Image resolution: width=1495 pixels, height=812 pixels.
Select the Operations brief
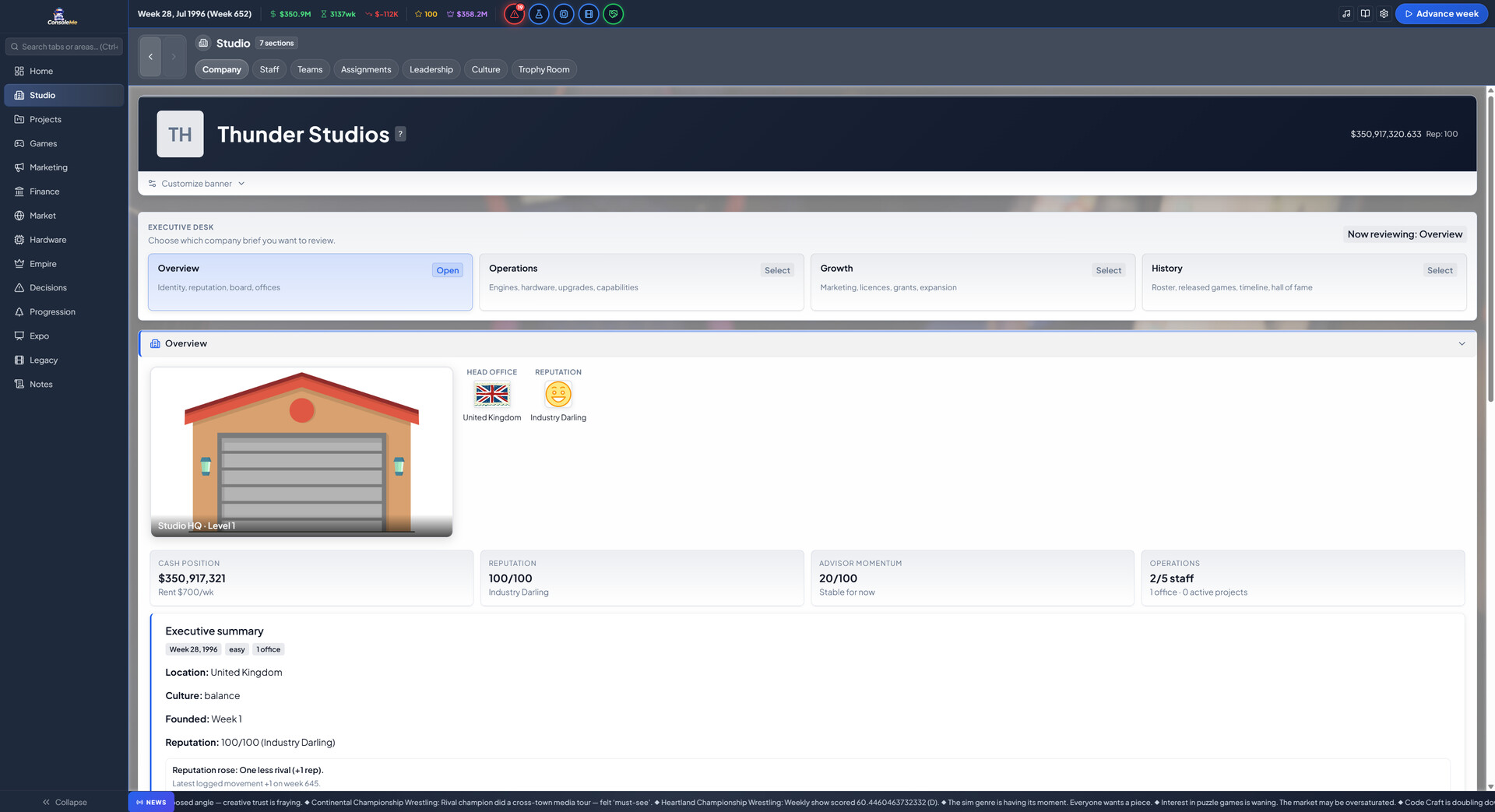click(642, 282)
